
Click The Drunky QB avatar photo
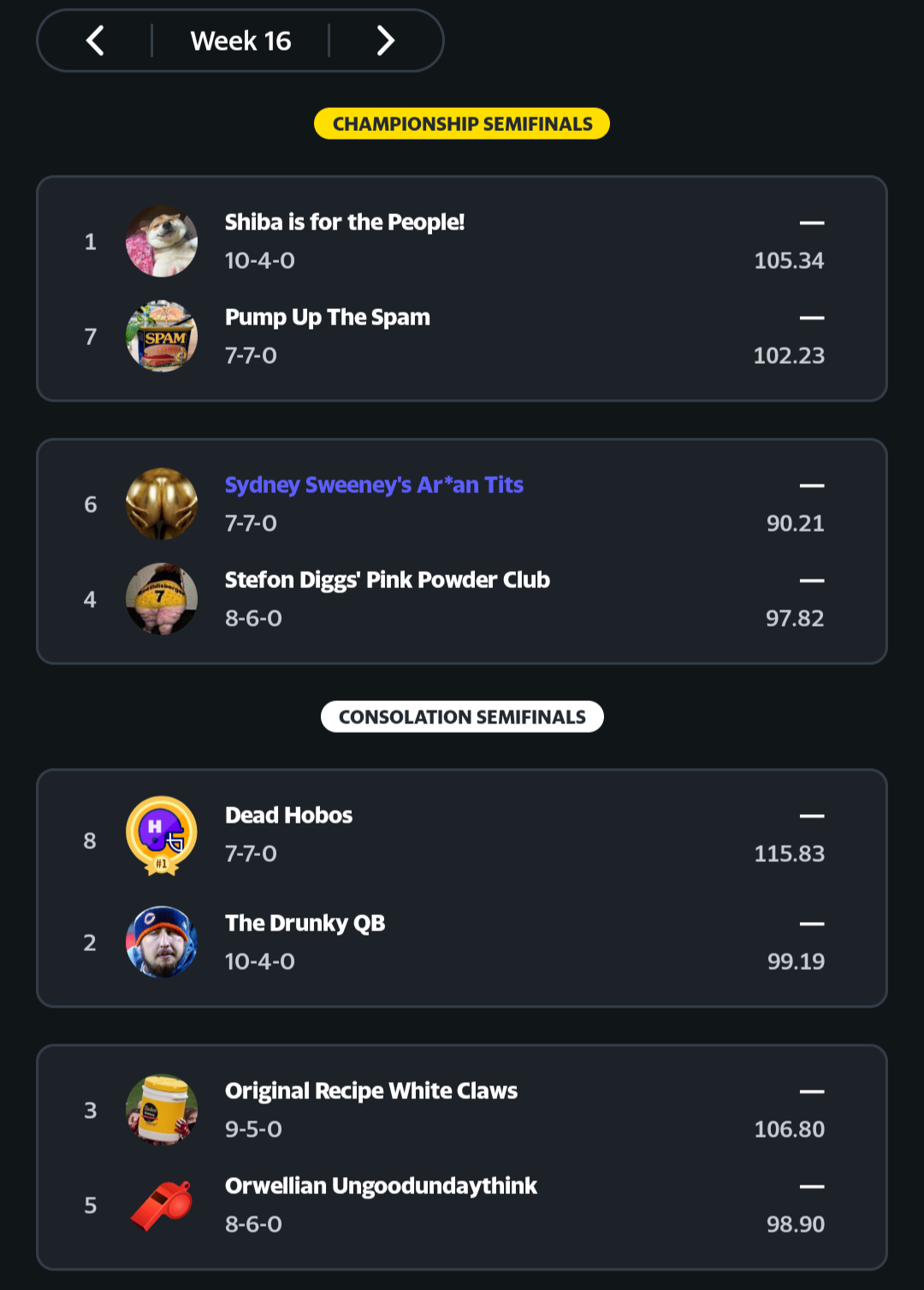[162, 942]
